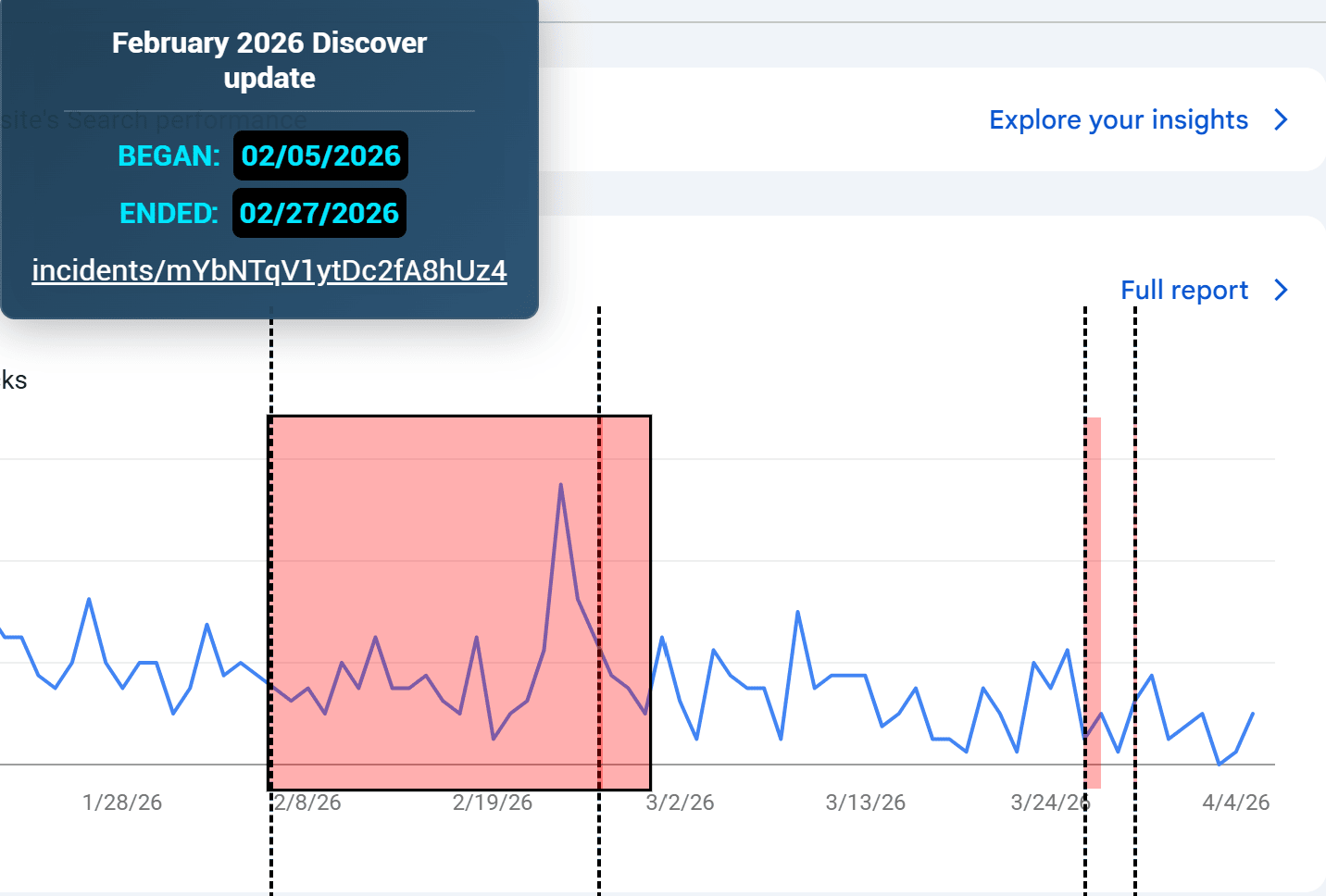Click the 1/28/26 axis date label
Viewport: 1326px width, 896px height.
click(122, 803)
